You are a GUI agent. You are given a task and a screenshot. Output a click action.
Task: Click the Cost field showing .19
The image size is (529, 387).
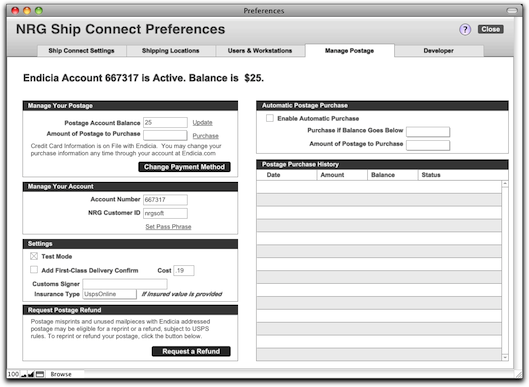point(184,270)
